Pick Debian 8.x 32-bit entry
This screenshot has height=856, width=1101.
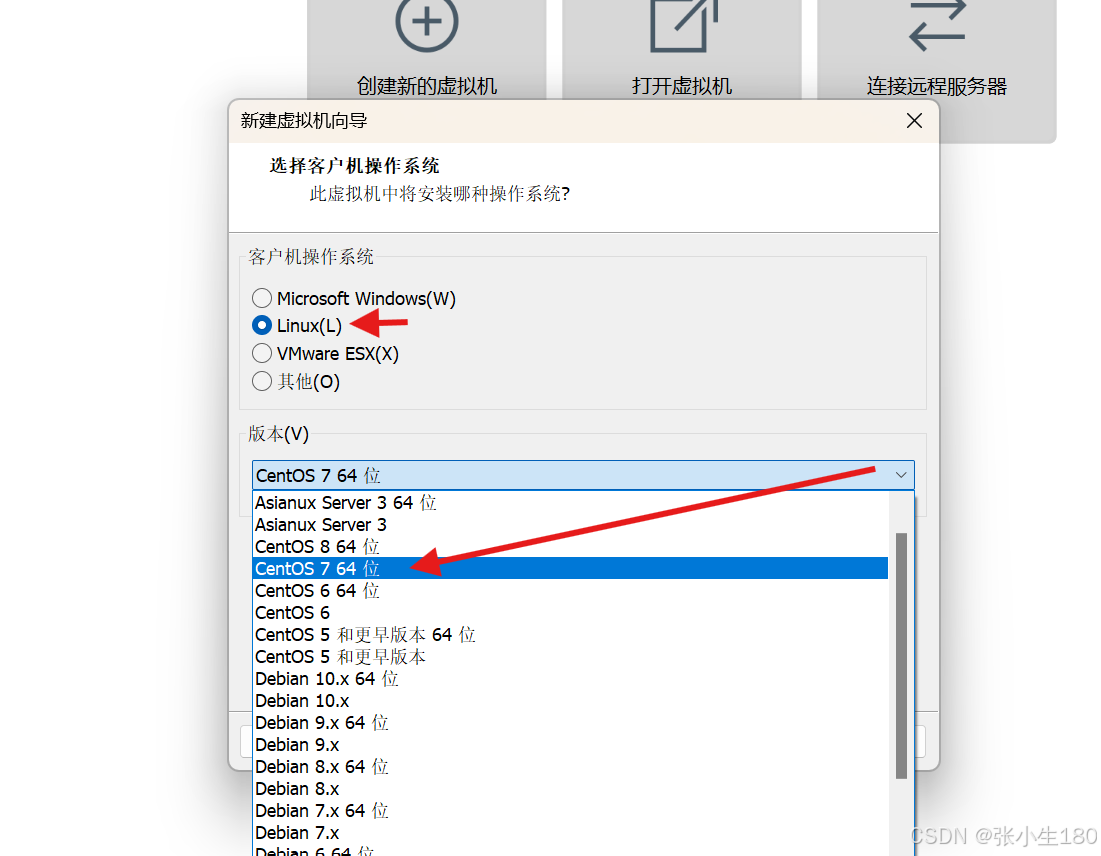pyautogui.click(x=570, y=789)
